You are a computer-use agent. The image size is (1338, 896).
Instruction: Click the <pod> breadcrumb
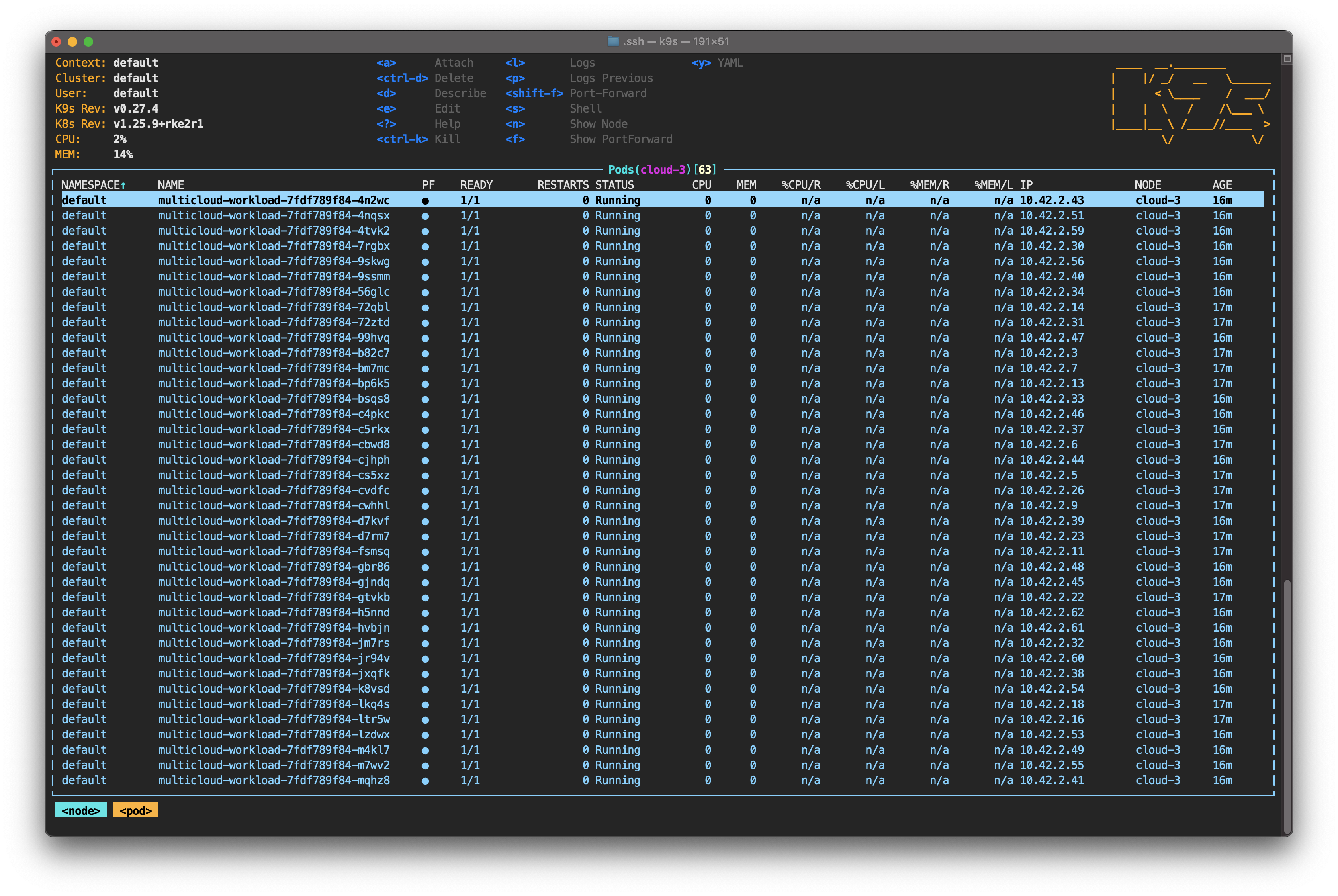135,810
